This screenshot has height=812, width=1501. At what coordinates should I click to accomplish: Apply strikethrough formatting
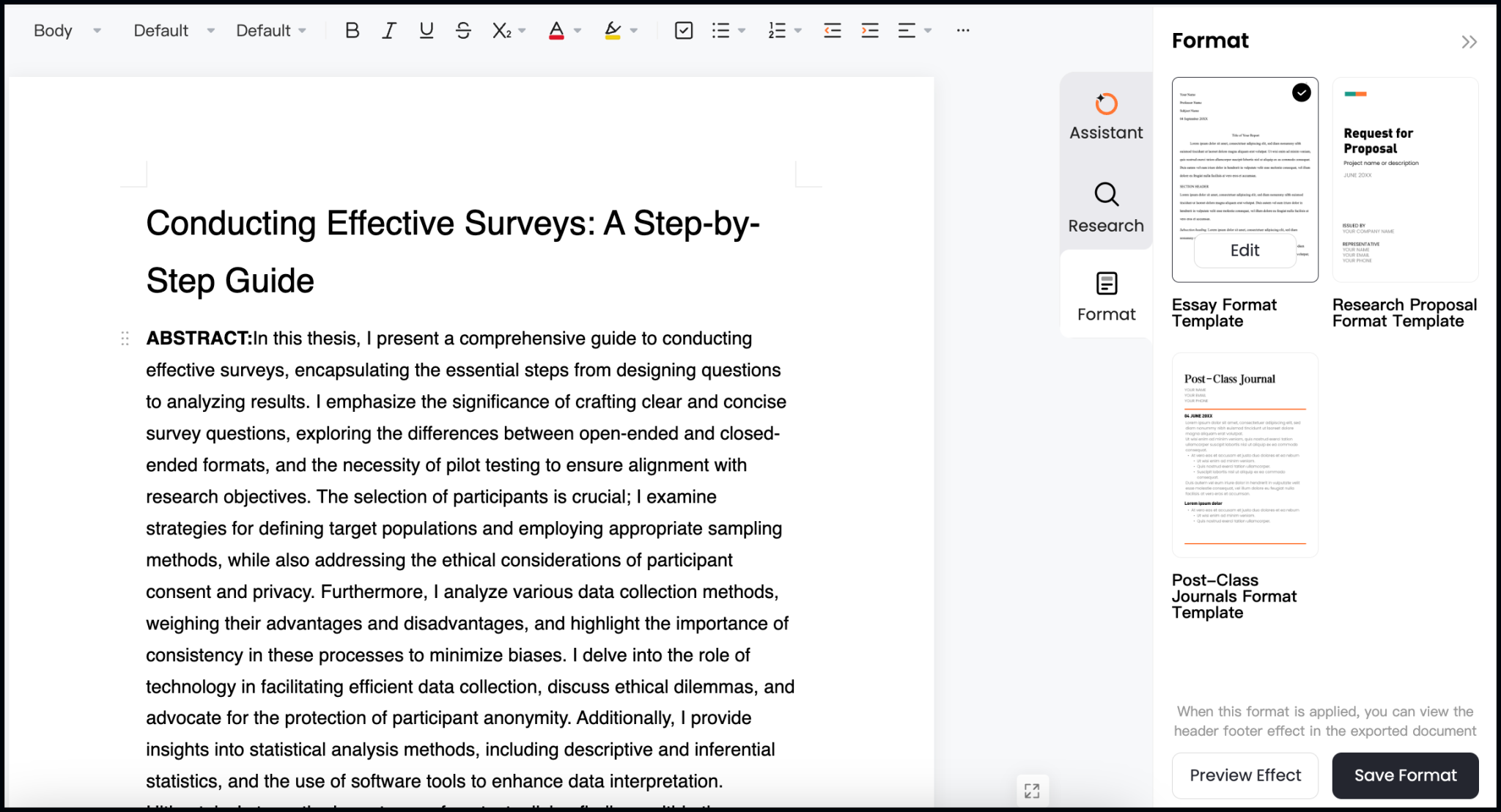click(463, 30)
